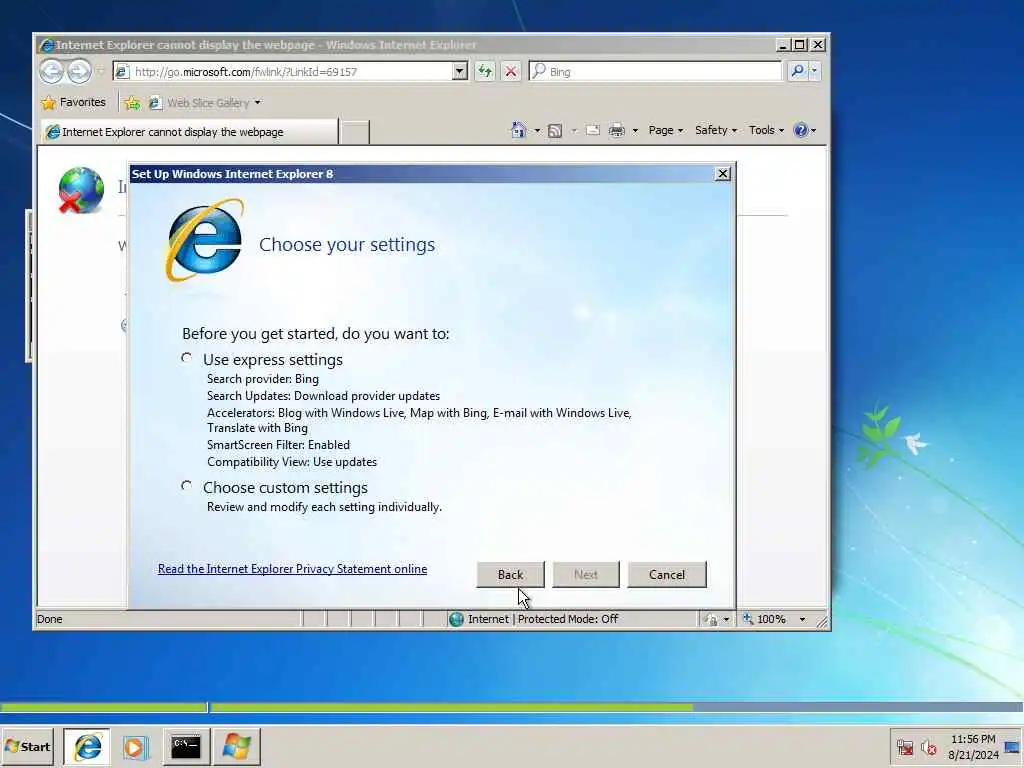Open the Tools menu
Viewport: 1024px width, 768px height.
766,130
